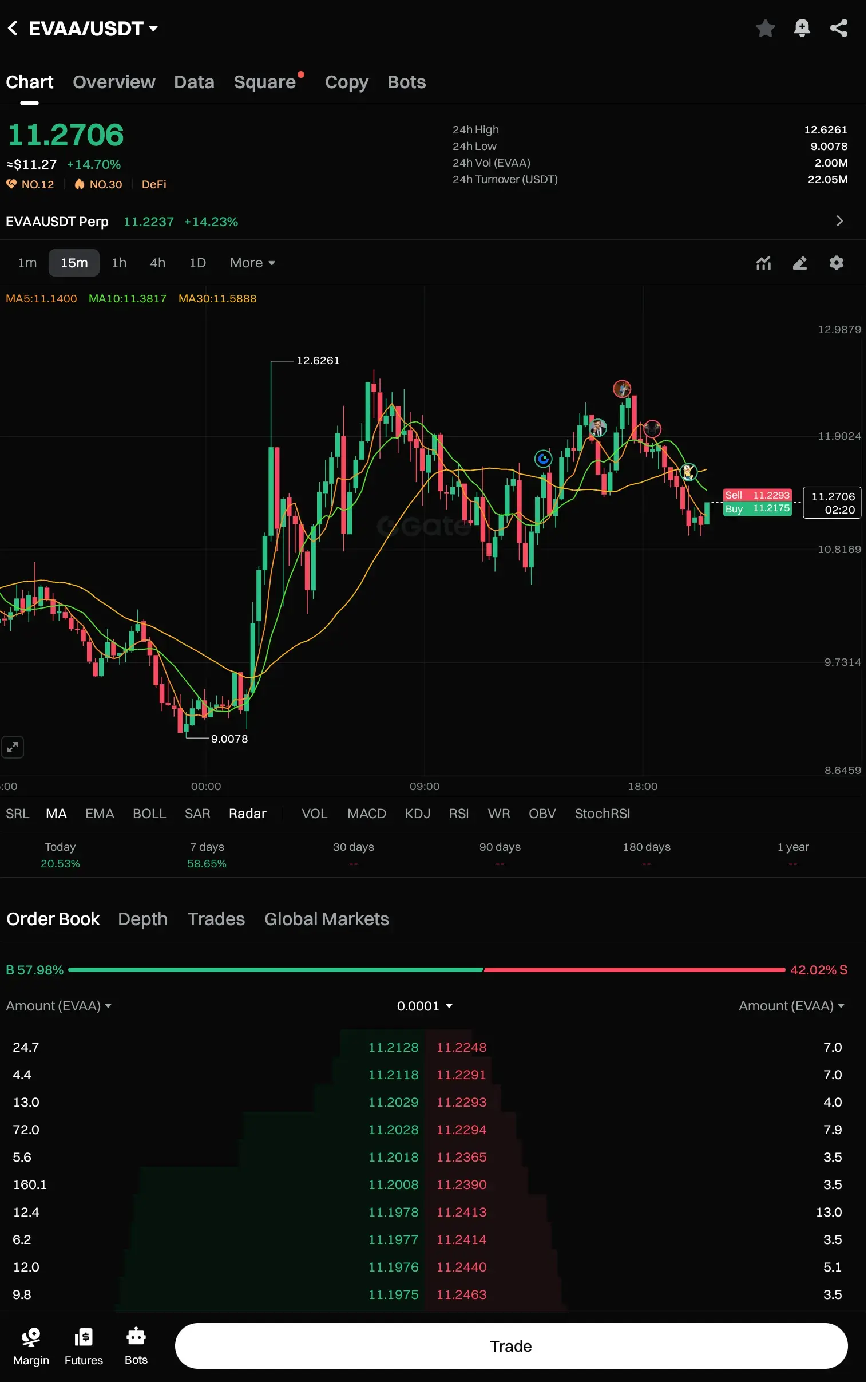Open the EVAAUSDT Perp details chevron

839,221
